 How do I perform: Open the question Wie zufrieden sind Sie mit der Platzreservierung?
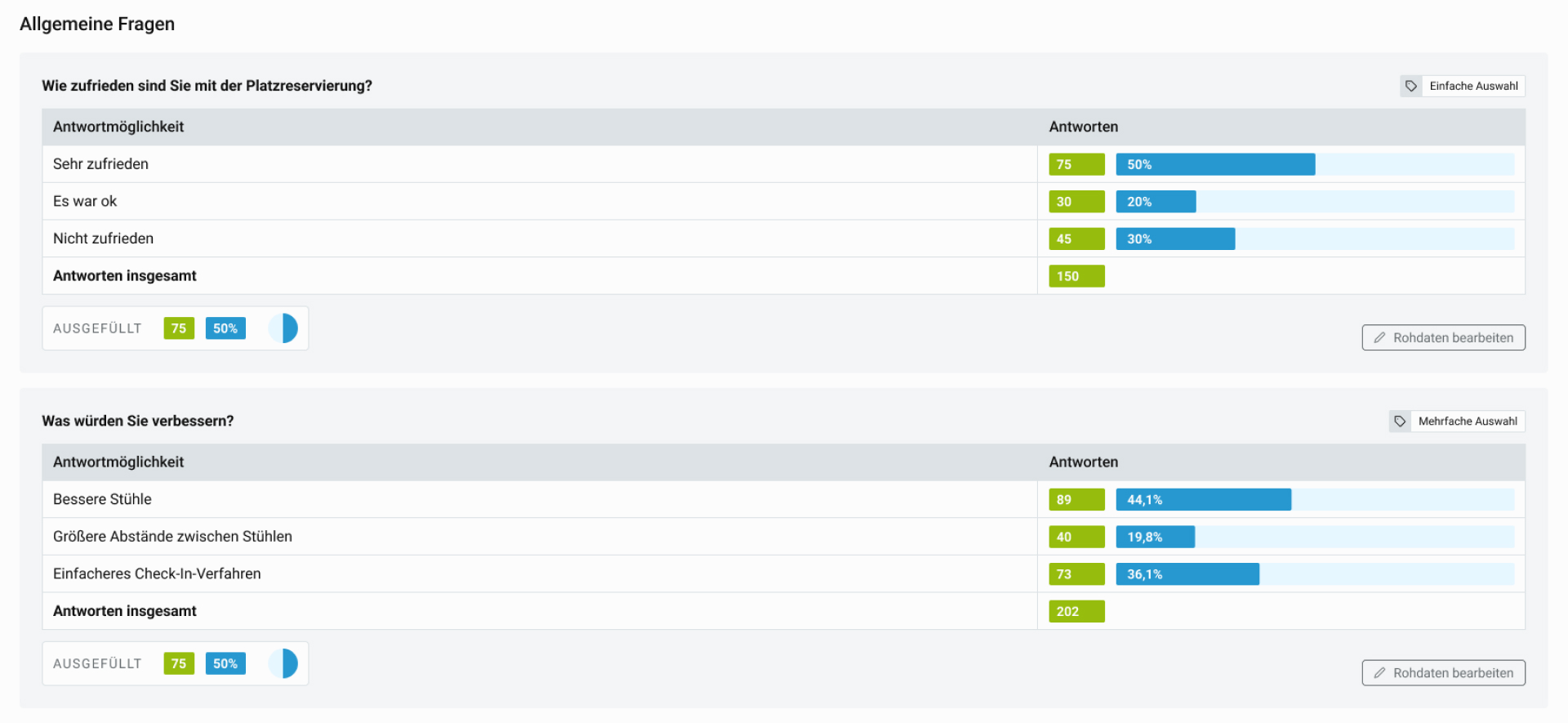tap(207, 86)
